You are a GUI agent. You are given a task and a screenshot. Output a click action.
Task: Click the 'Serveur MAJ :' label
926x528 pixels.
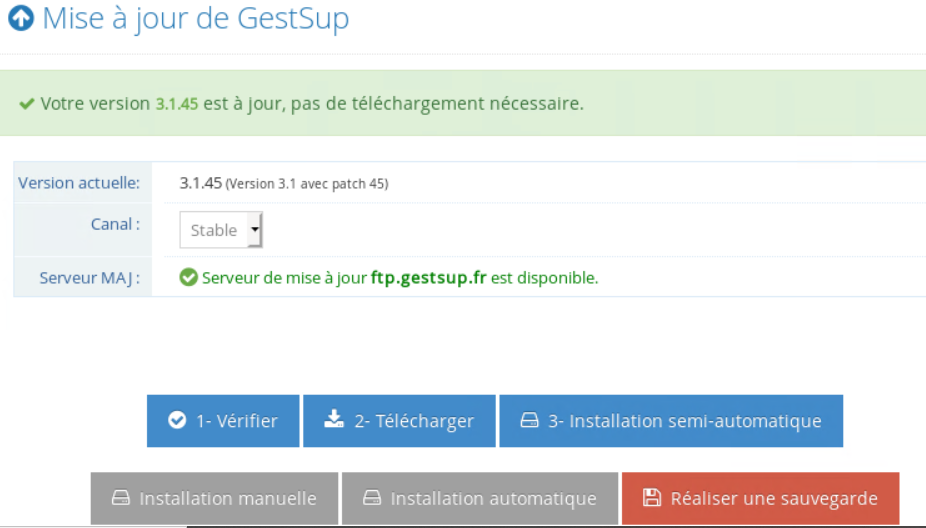pos(90,278)
